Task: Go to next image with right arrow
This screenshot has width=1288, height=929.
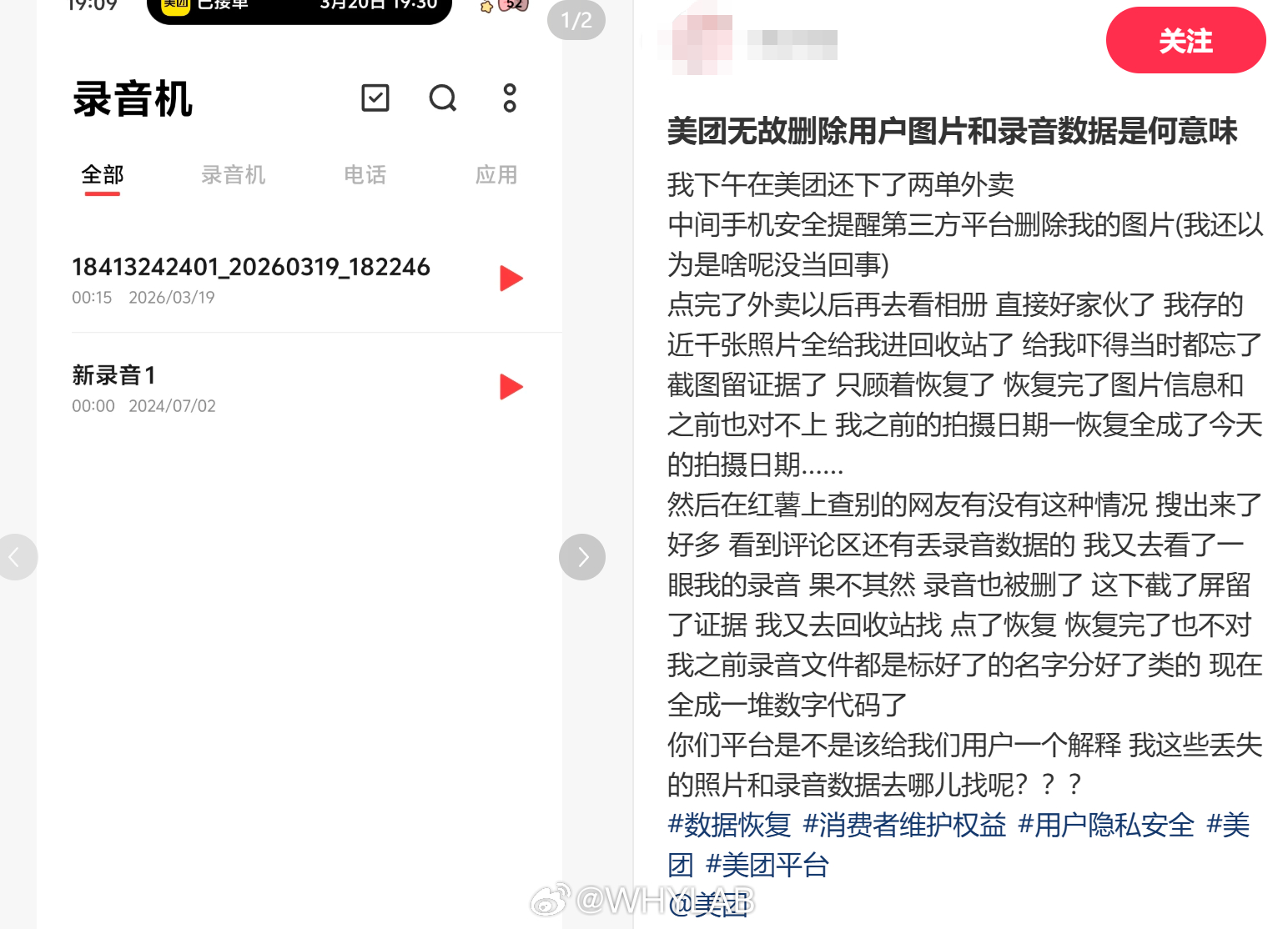Action: point(582,557)
